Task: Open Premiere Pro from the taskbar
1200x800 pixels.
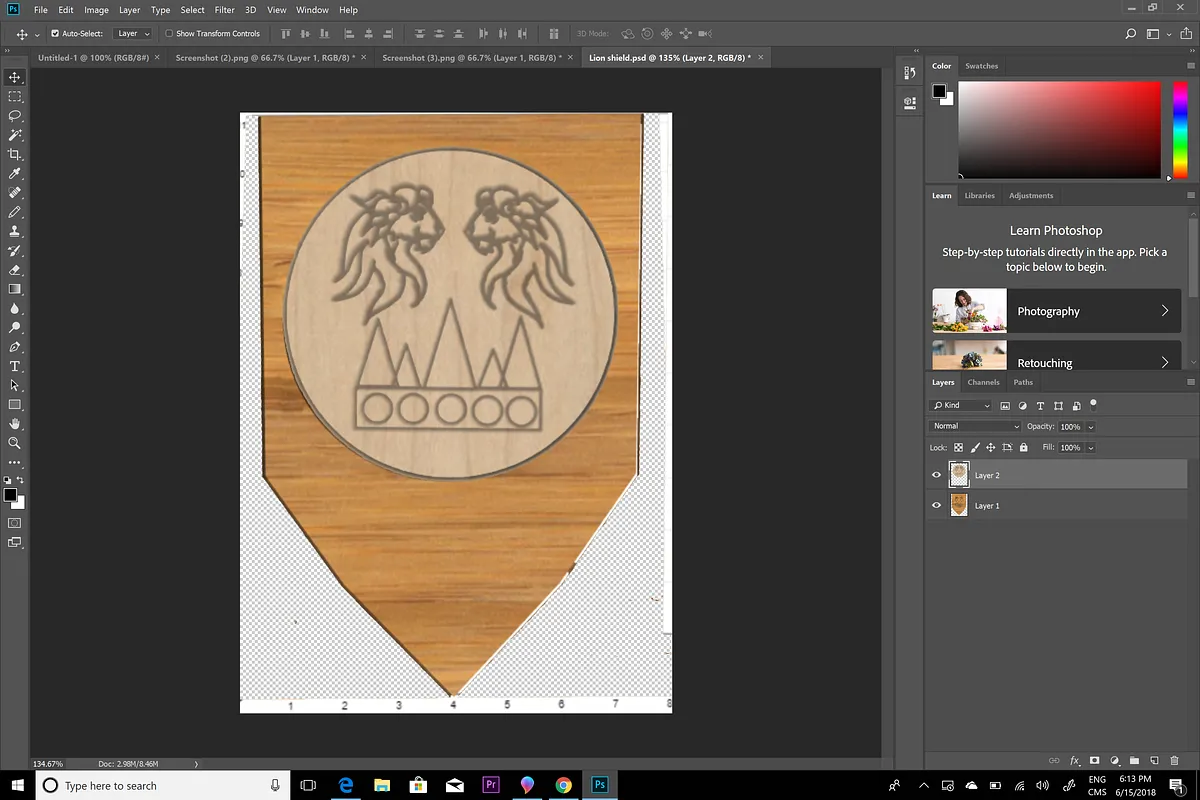Action: (x=490, y=785)
